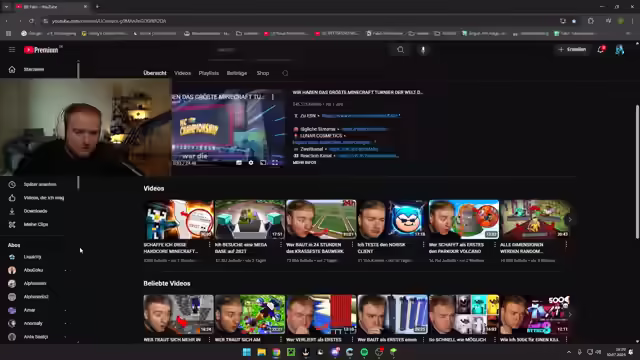Image resolution: width=640 pixels, height=360 pixels.
Task: Toggle miniplayer mode in the featured player
Action: pos(263,162)
